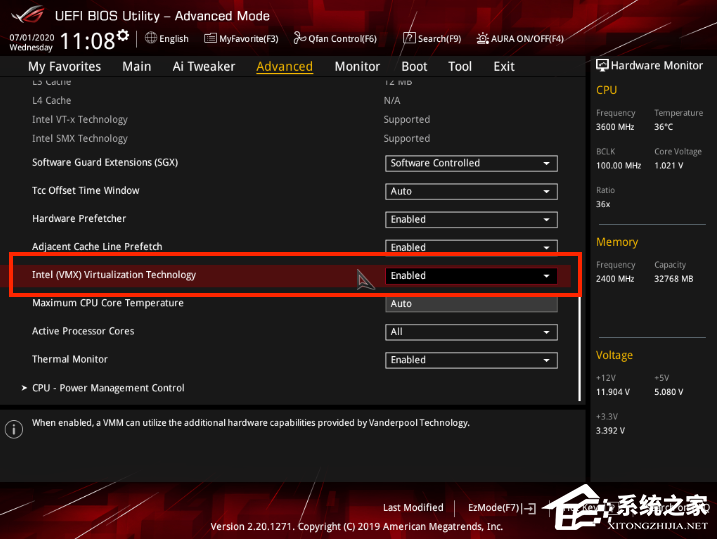Click the settings gear next to clock
This screenshot has width=717, height=539.
(123, 35)
